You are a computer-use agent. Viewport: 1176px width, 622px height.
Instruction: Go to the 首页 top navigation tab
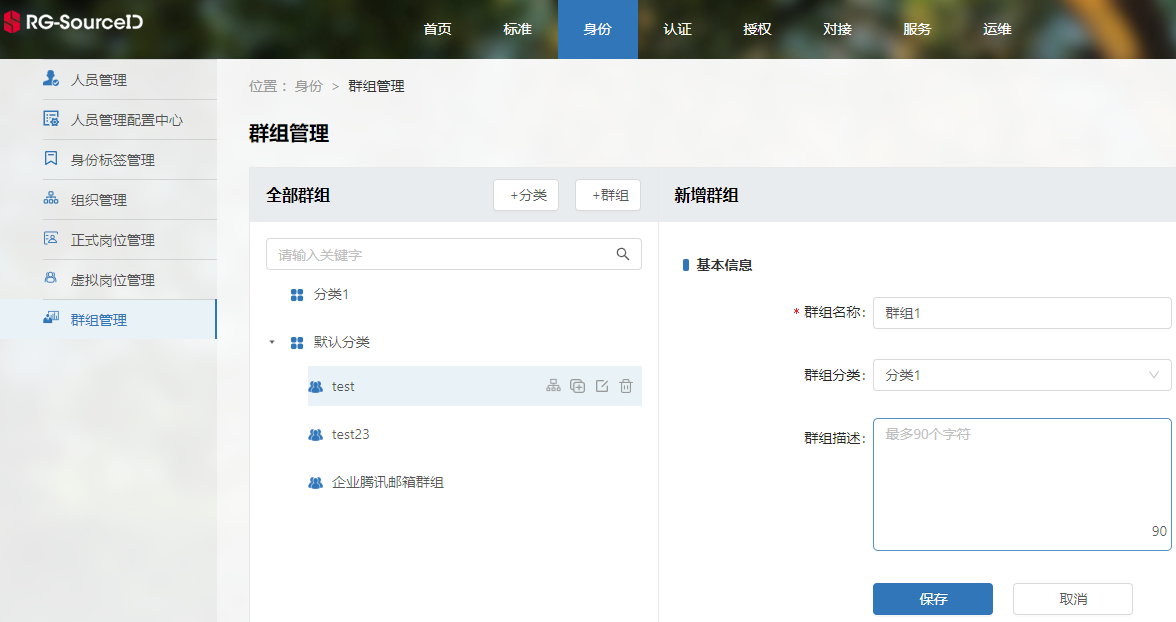coord(437,29)
